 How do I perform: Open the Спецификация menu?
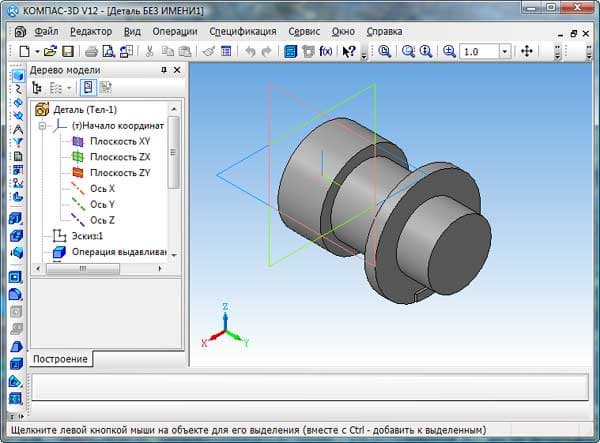(243, 31)
